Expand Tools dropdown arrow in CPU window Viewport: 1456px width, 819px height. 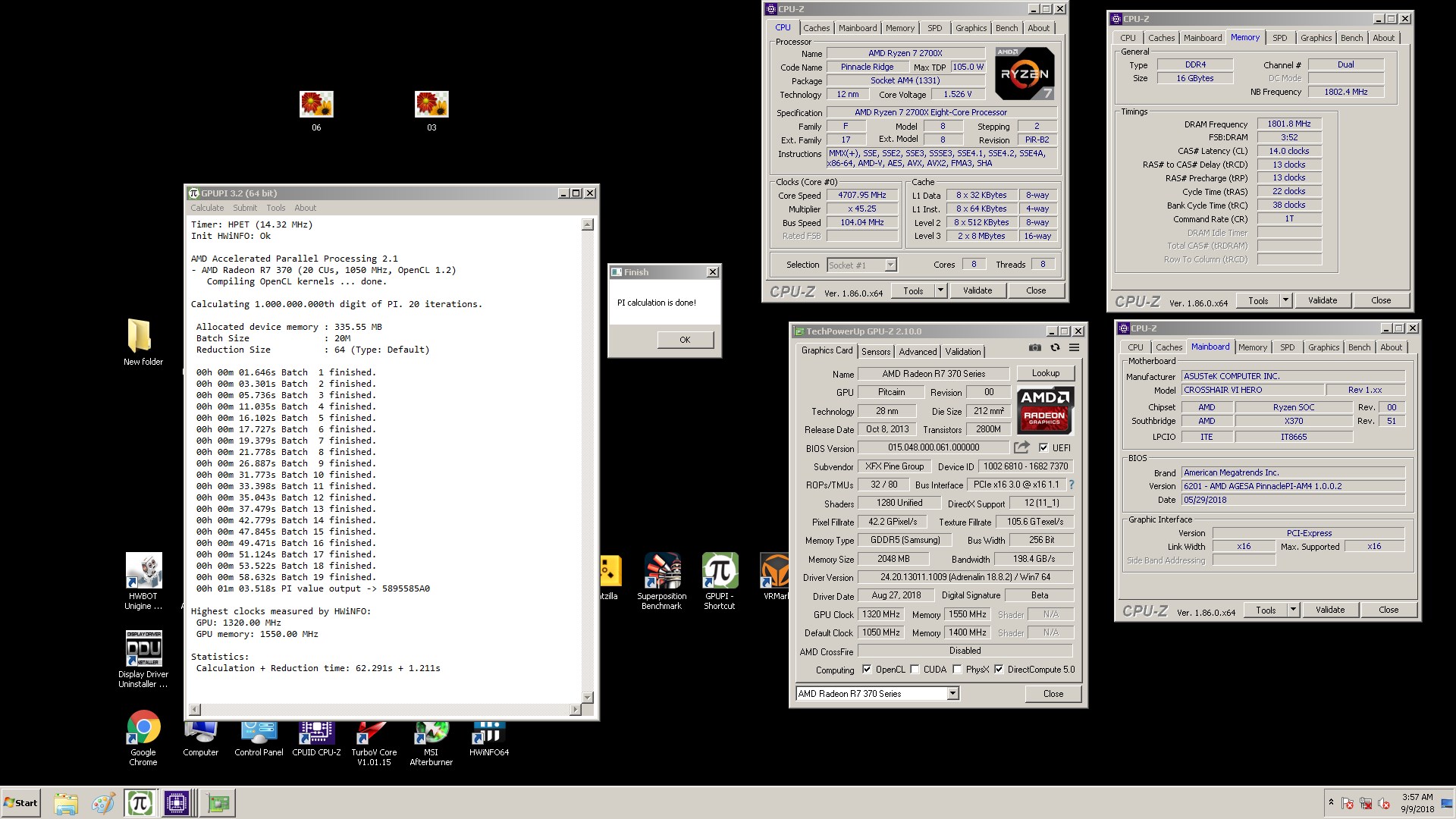coord(940,290)
